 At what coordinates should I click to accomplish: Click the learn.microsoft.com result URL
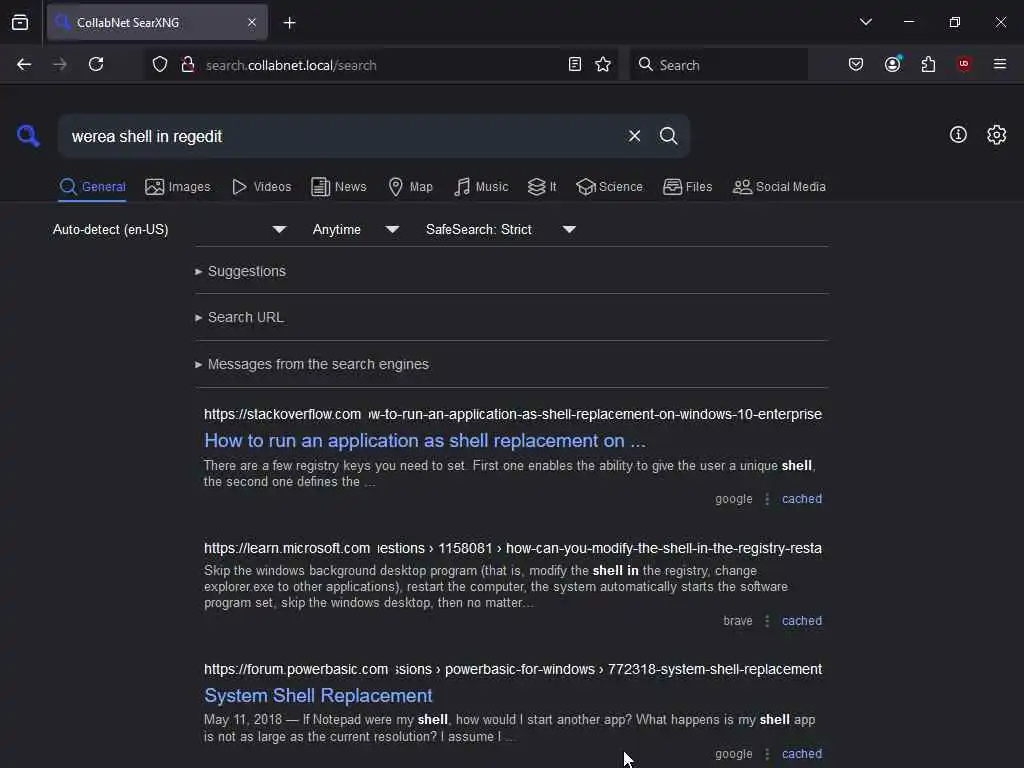(x=513, y=548)
